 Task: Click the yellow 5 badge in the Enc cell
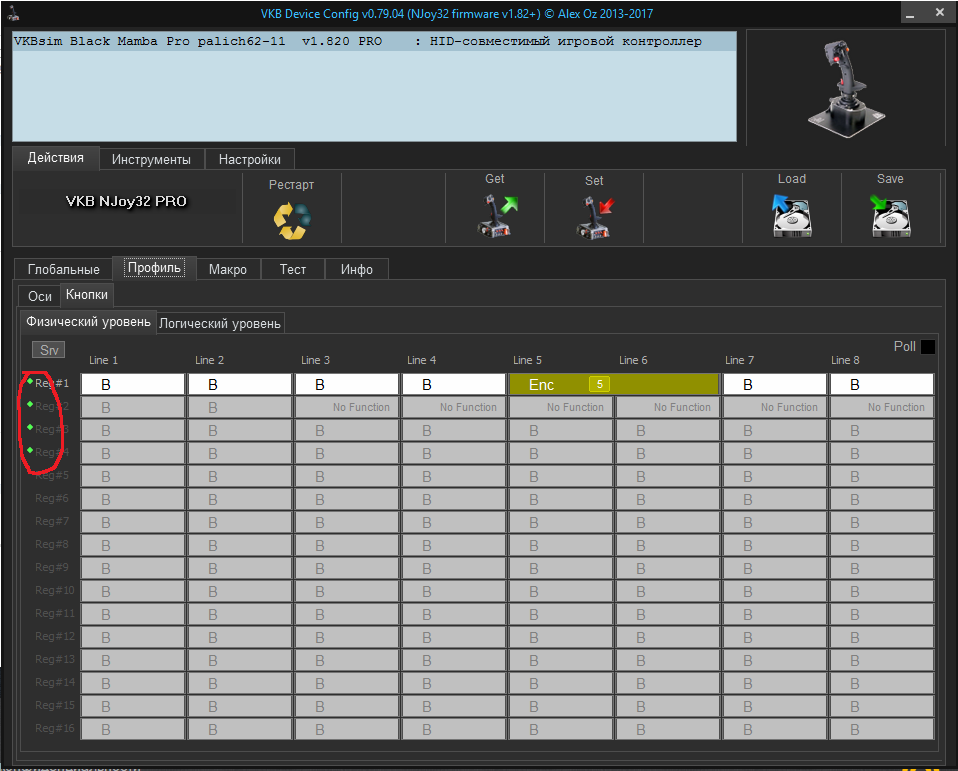point(599,384)
